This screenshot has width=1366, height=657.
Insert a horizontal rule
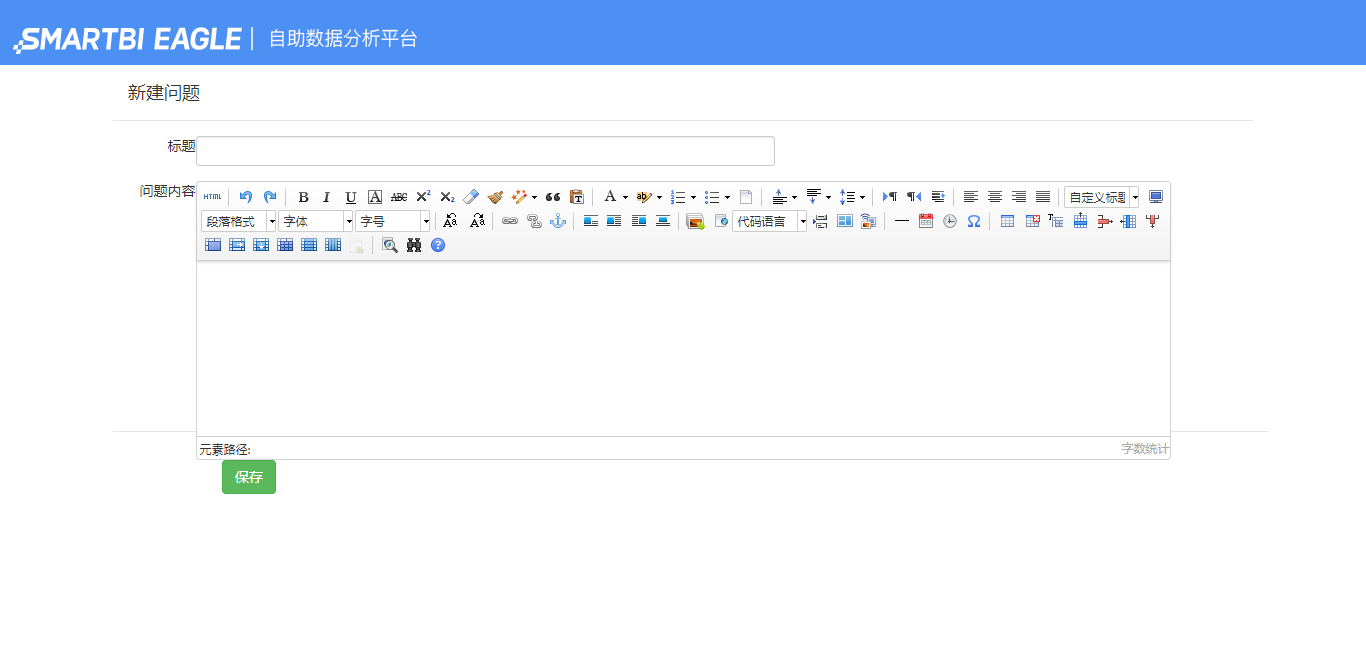[902, 221]
